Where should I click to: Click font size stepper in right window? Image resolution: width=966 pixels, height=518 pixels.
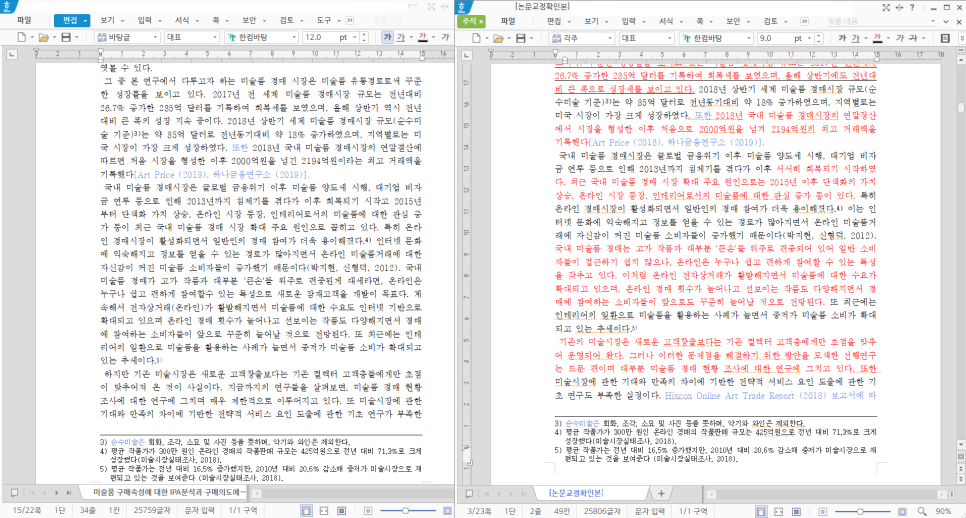pyautogui.click(x=819, y=38)
